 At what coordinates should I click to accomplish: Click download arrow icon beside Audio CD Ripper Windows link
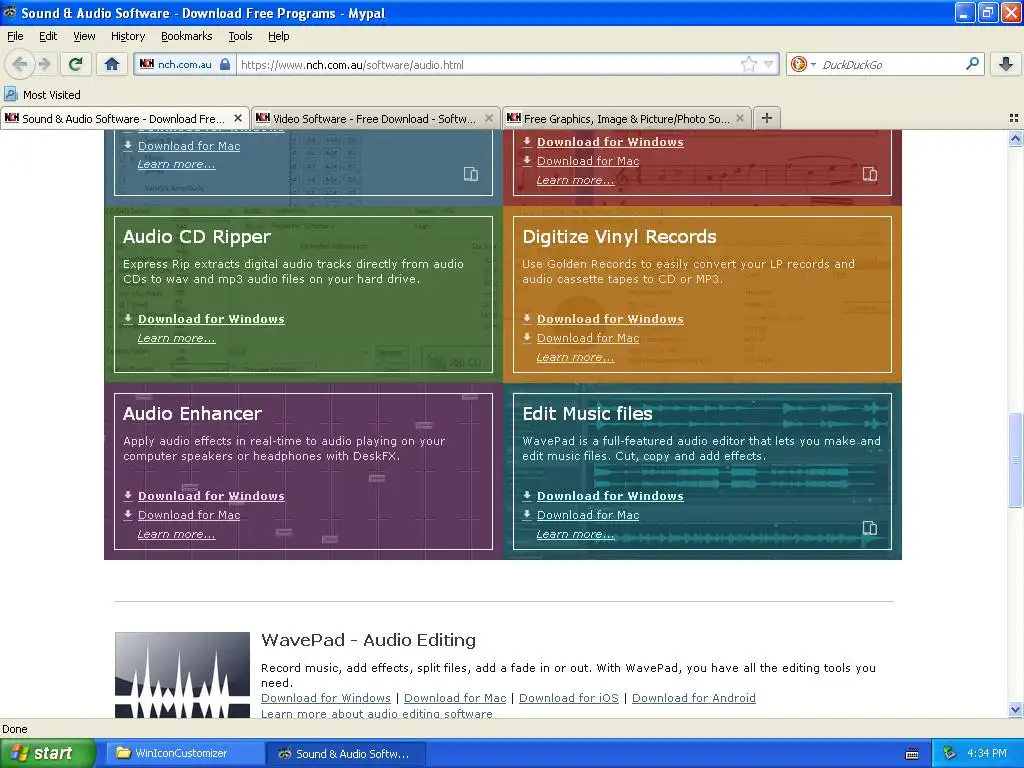pos(128,319)
